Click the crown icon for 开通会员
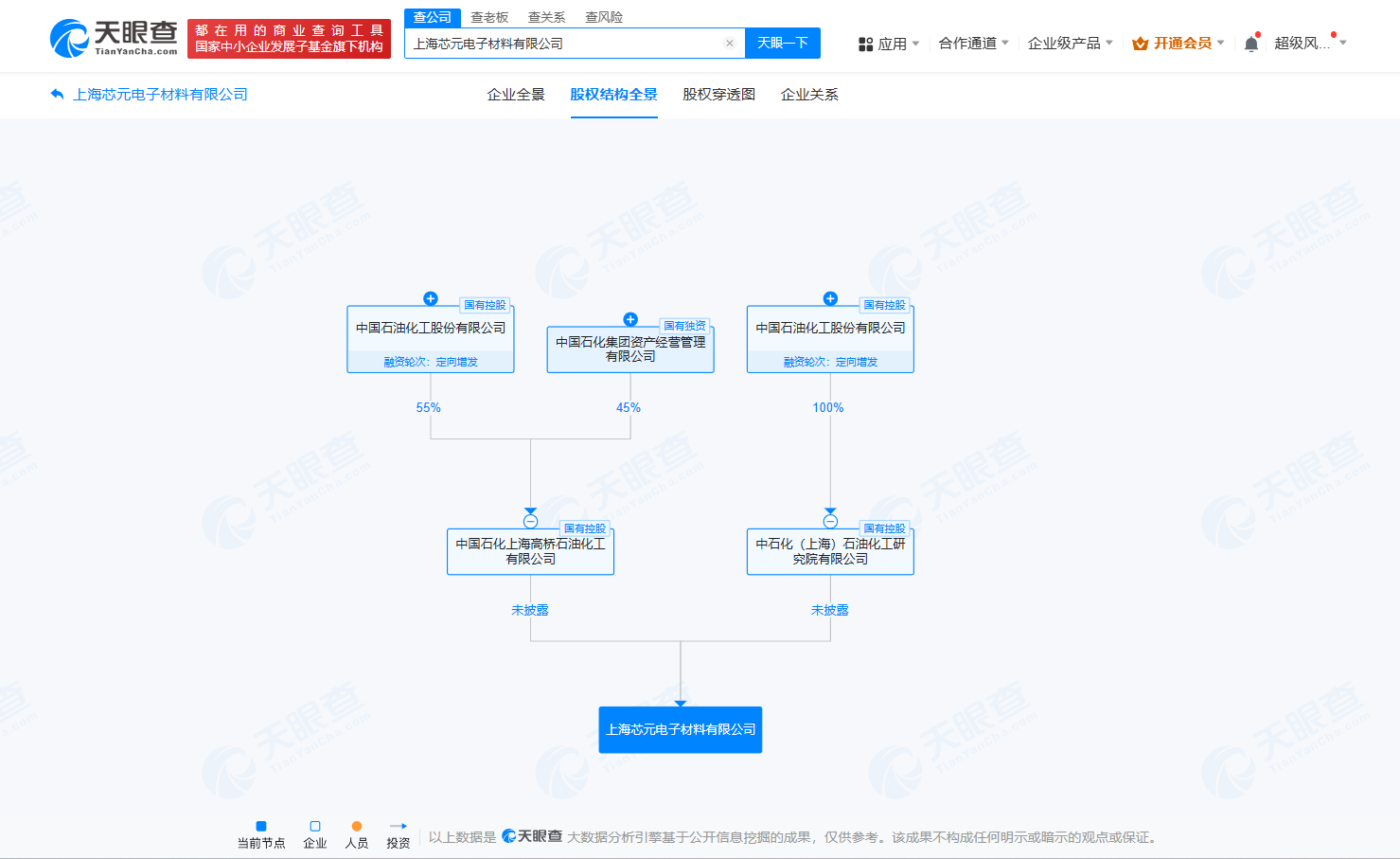The width and height of the screenshot is (1400, 859). click(1141, 44)
